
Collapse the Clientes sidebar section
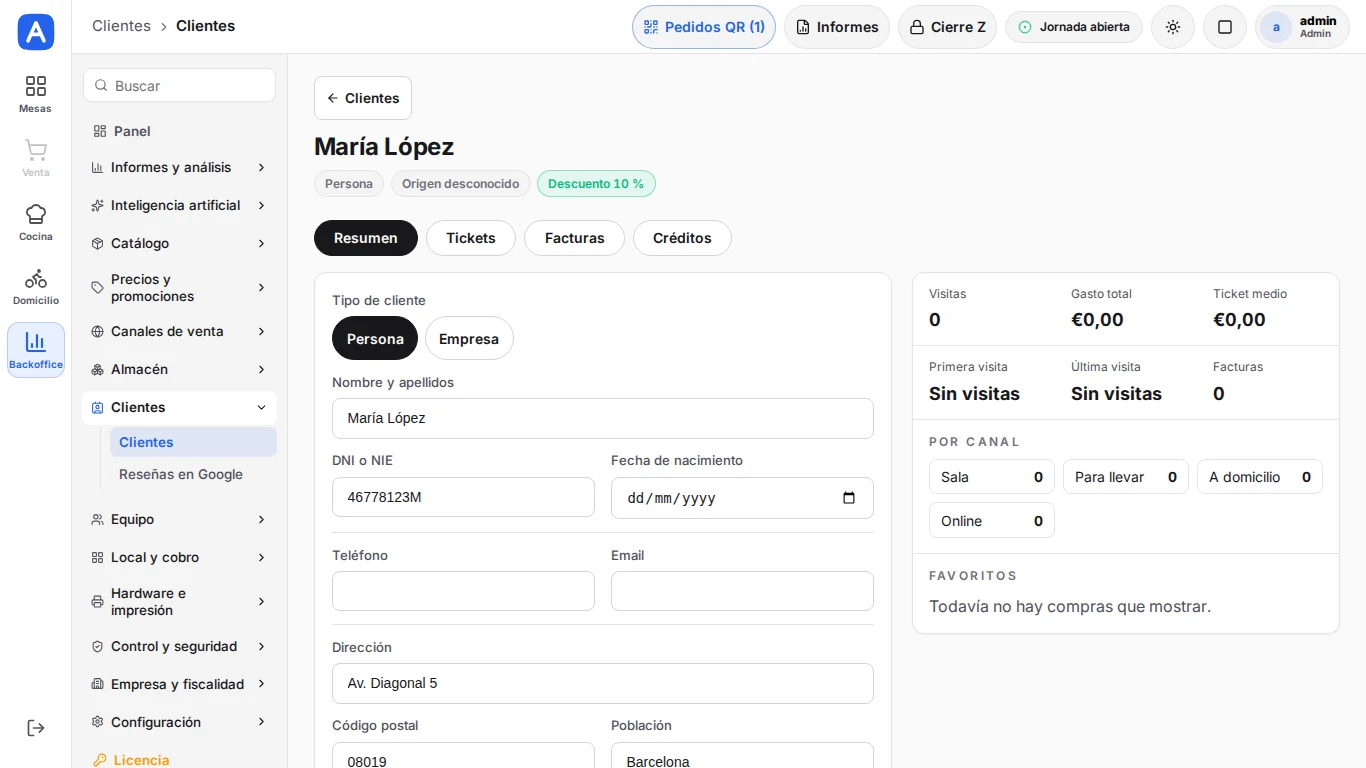pos(179,407)
